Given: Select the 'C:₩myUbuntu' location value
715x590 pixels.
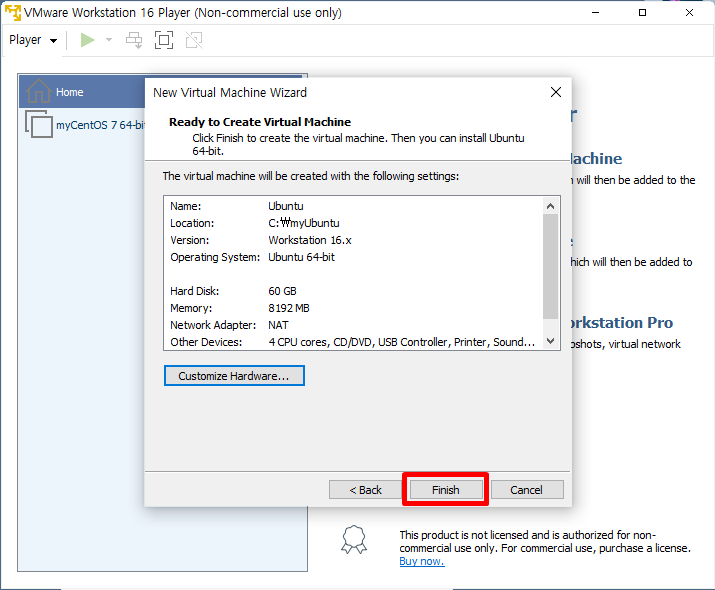Looking at the screenshot, I should tap(304, 223).
